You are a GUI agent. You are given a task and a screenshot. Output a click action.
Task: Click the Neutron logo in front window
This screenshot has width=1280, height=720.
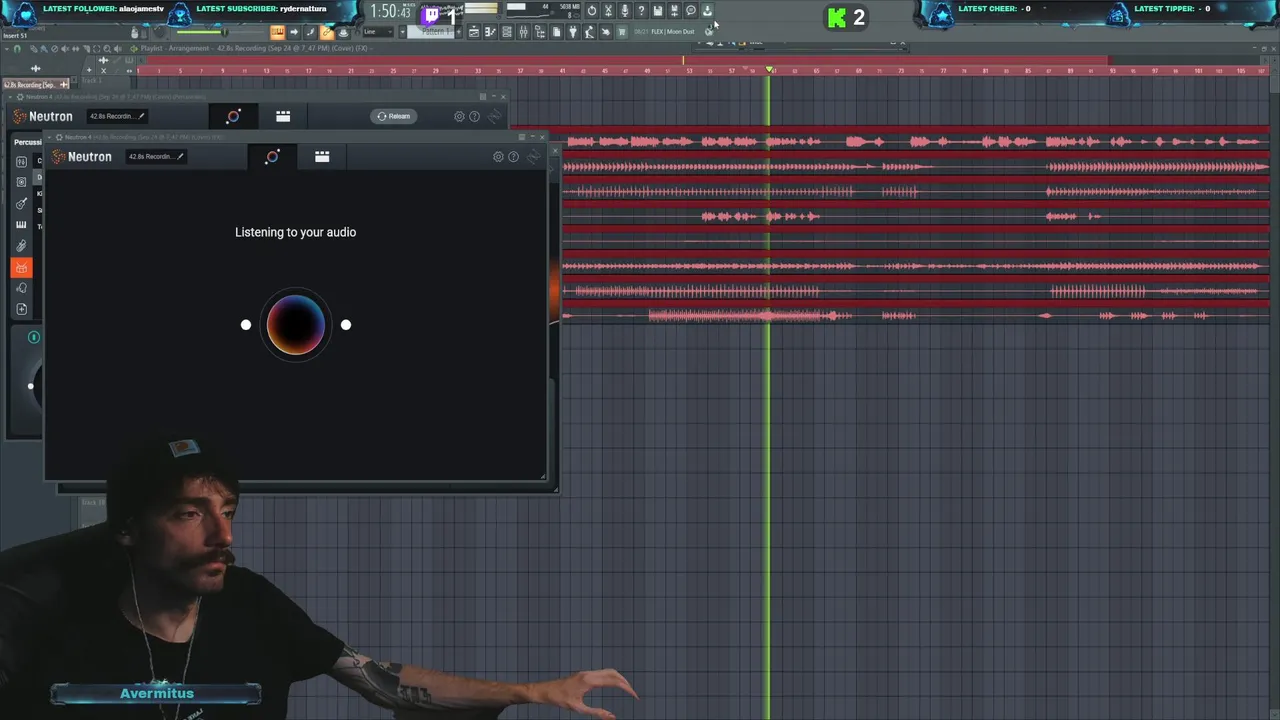[x=82, y=157]
